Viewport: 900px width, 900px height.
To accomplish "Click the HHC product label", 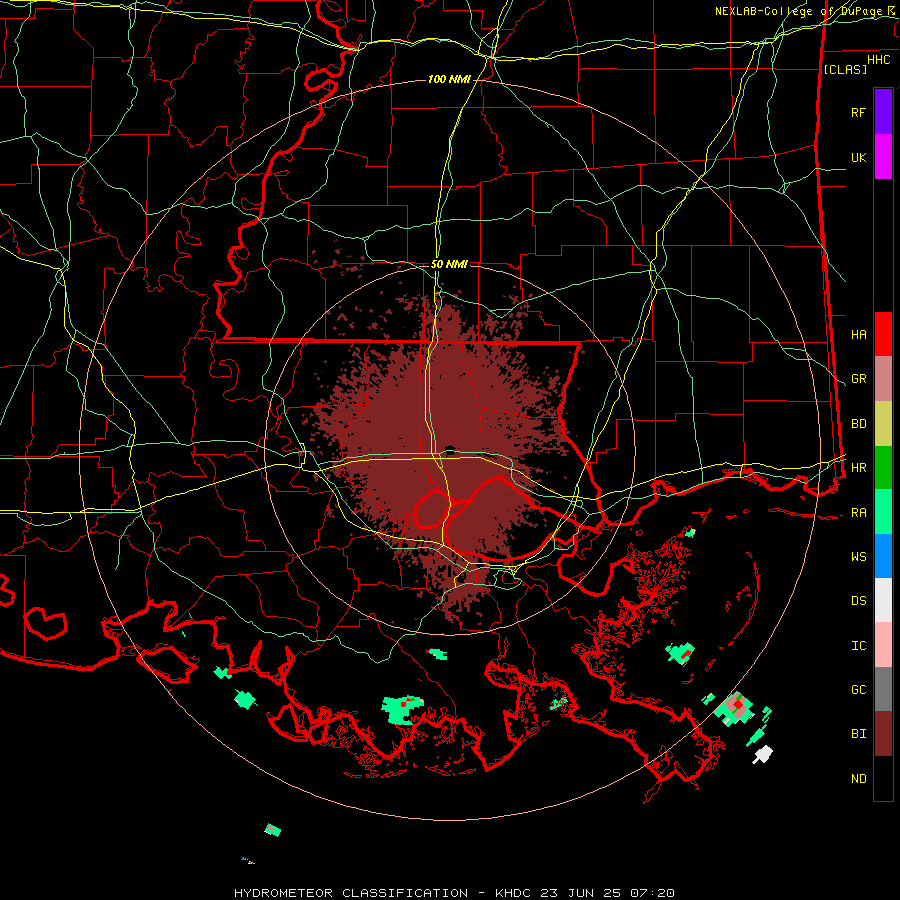I will pyautogui.click(x=878, y=60).
